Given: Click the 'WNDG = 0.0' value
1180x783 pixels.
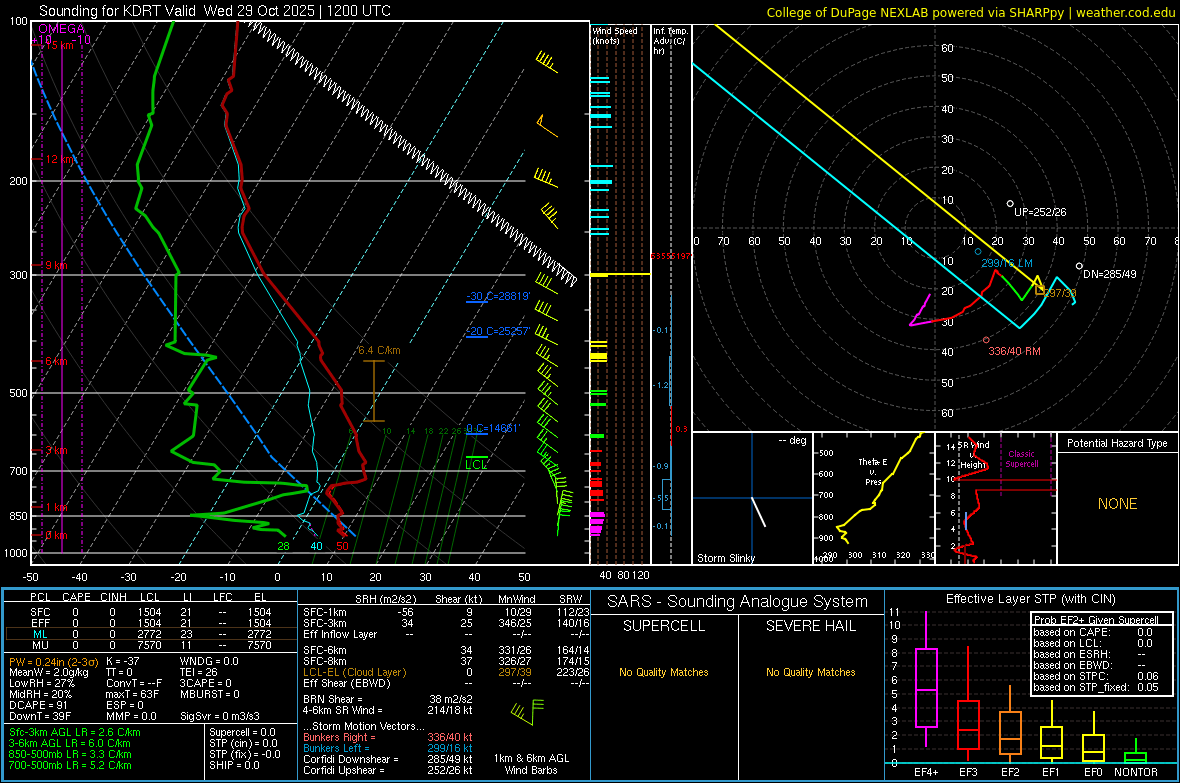Looking at the screenshot, I should point(209,662).
